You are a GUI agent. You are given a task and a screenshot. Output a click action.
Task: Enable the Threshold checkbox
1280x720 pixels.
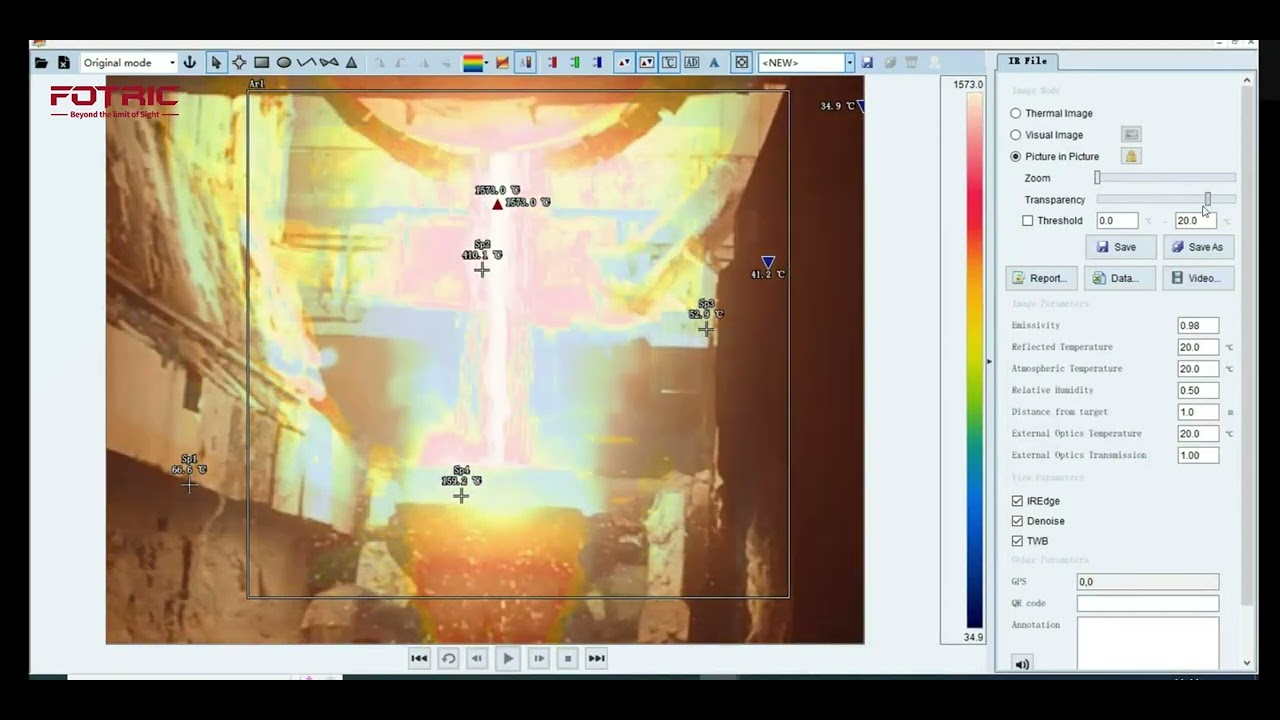[1027, 221]
